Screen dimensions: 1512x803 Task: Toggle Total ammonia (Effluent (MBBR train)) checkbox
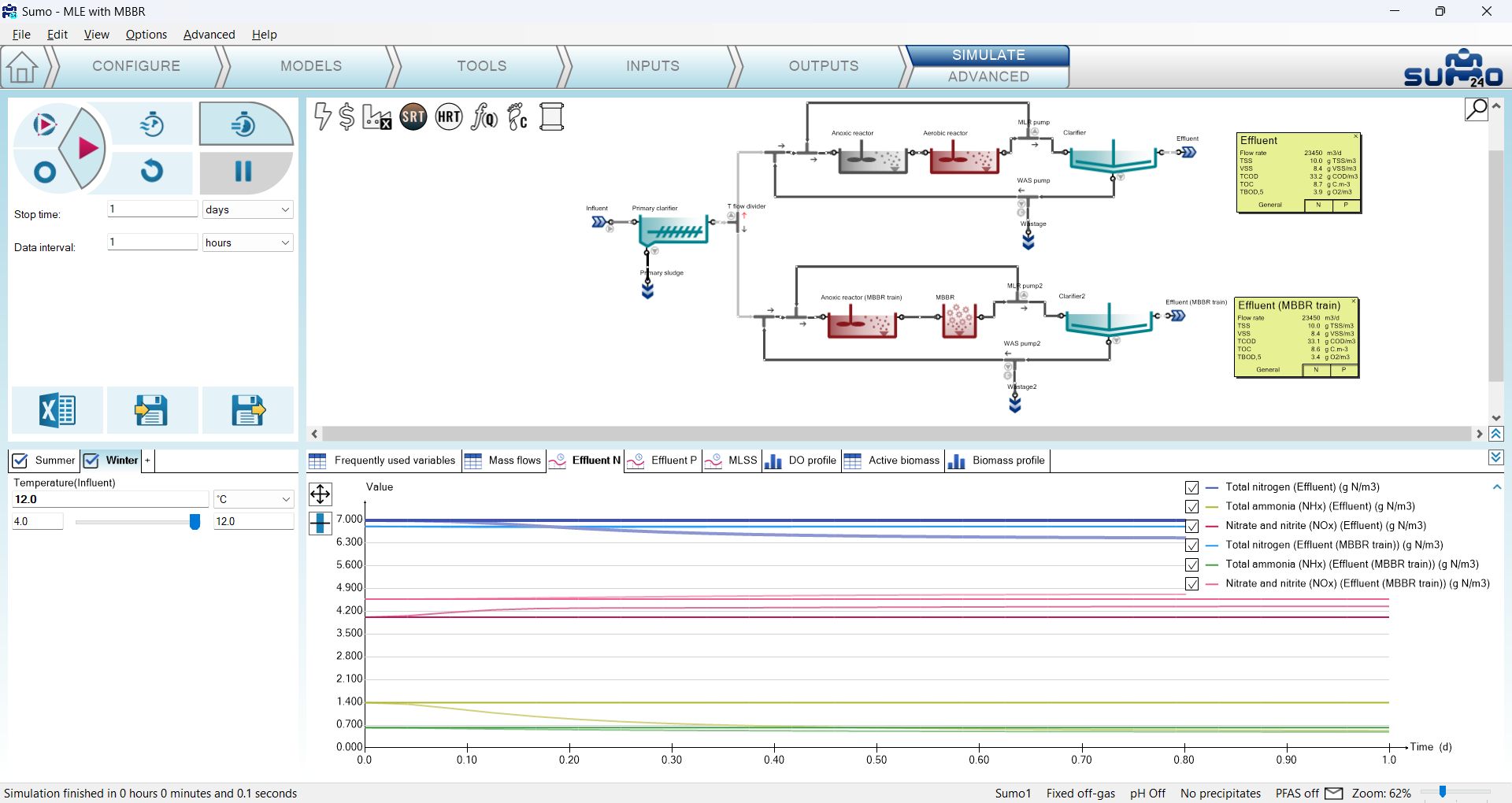pos(1191,564)
